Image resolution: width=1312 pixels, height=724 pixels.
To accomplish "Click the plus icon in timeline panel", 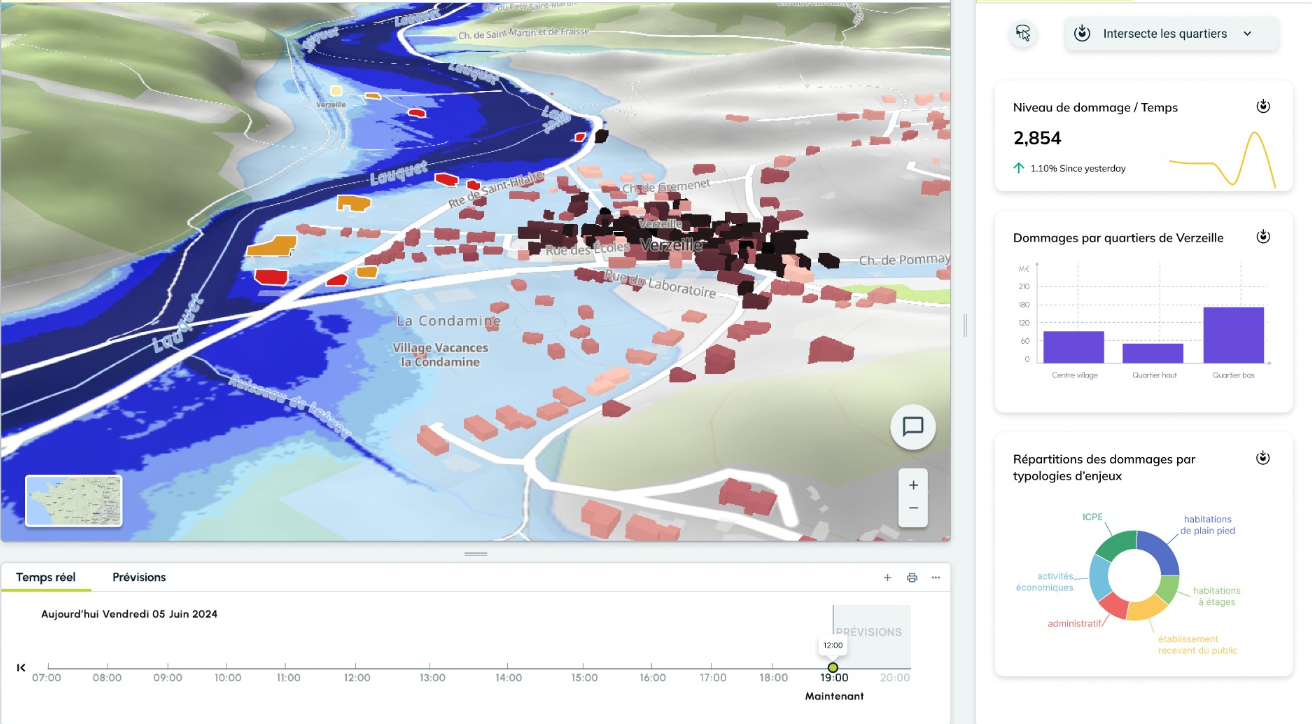I will [x=887, y=577].
